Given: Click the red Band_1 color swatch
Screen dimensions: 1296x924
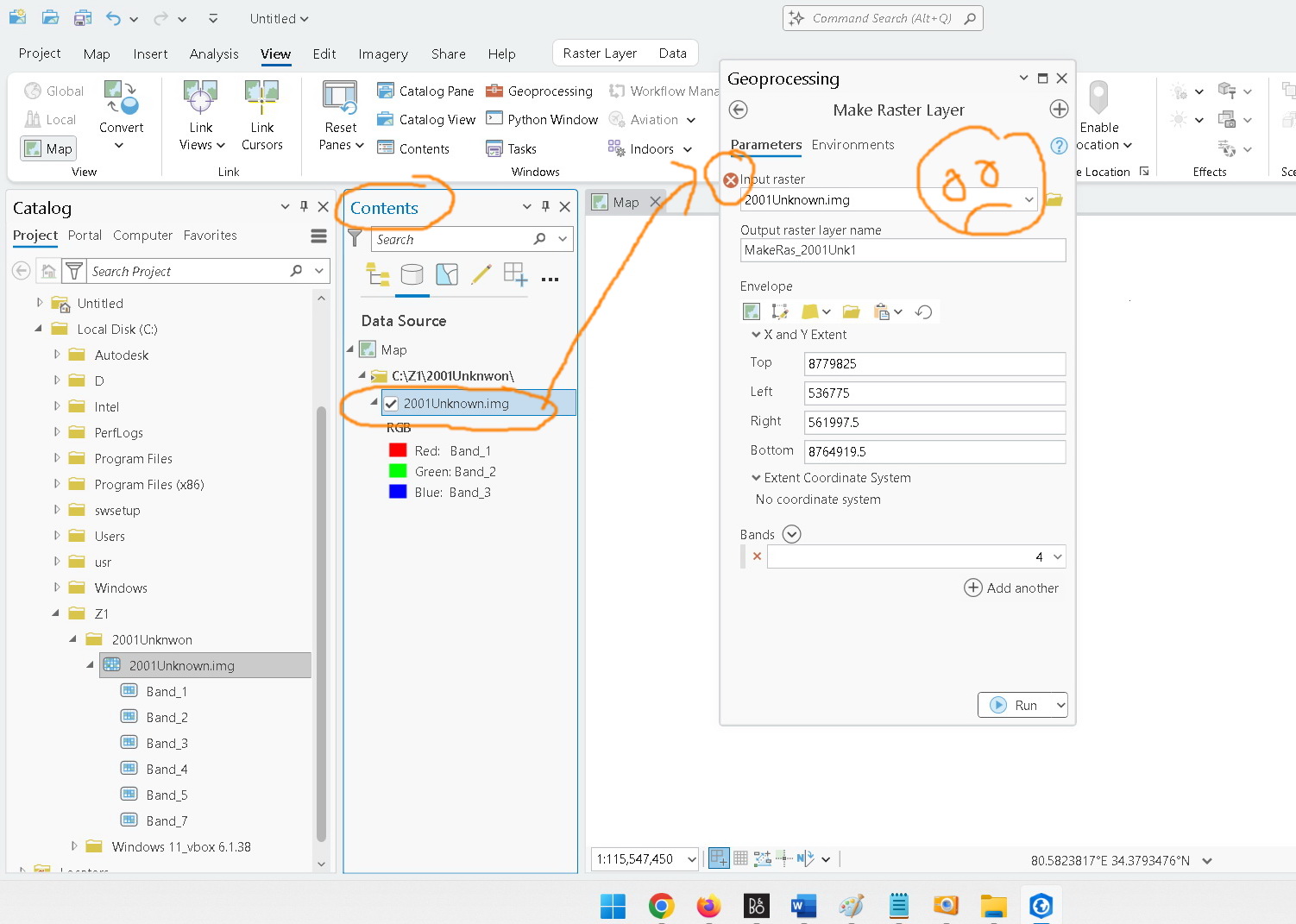Looking at the screenshot, I should (x=398, y=450).
